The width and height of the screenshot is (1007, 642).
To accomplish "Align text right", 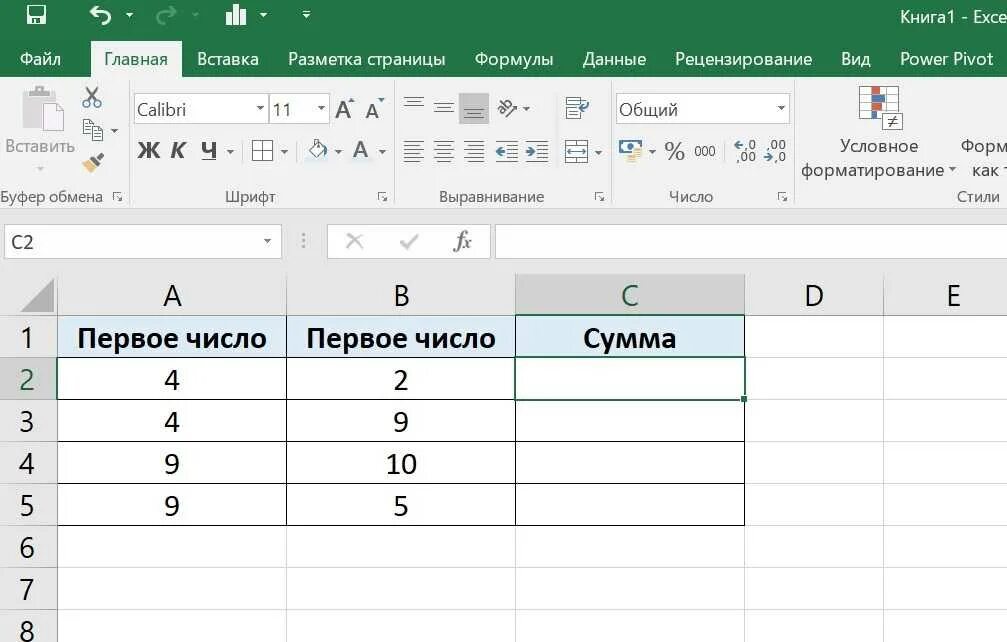I will coord(474,152).
